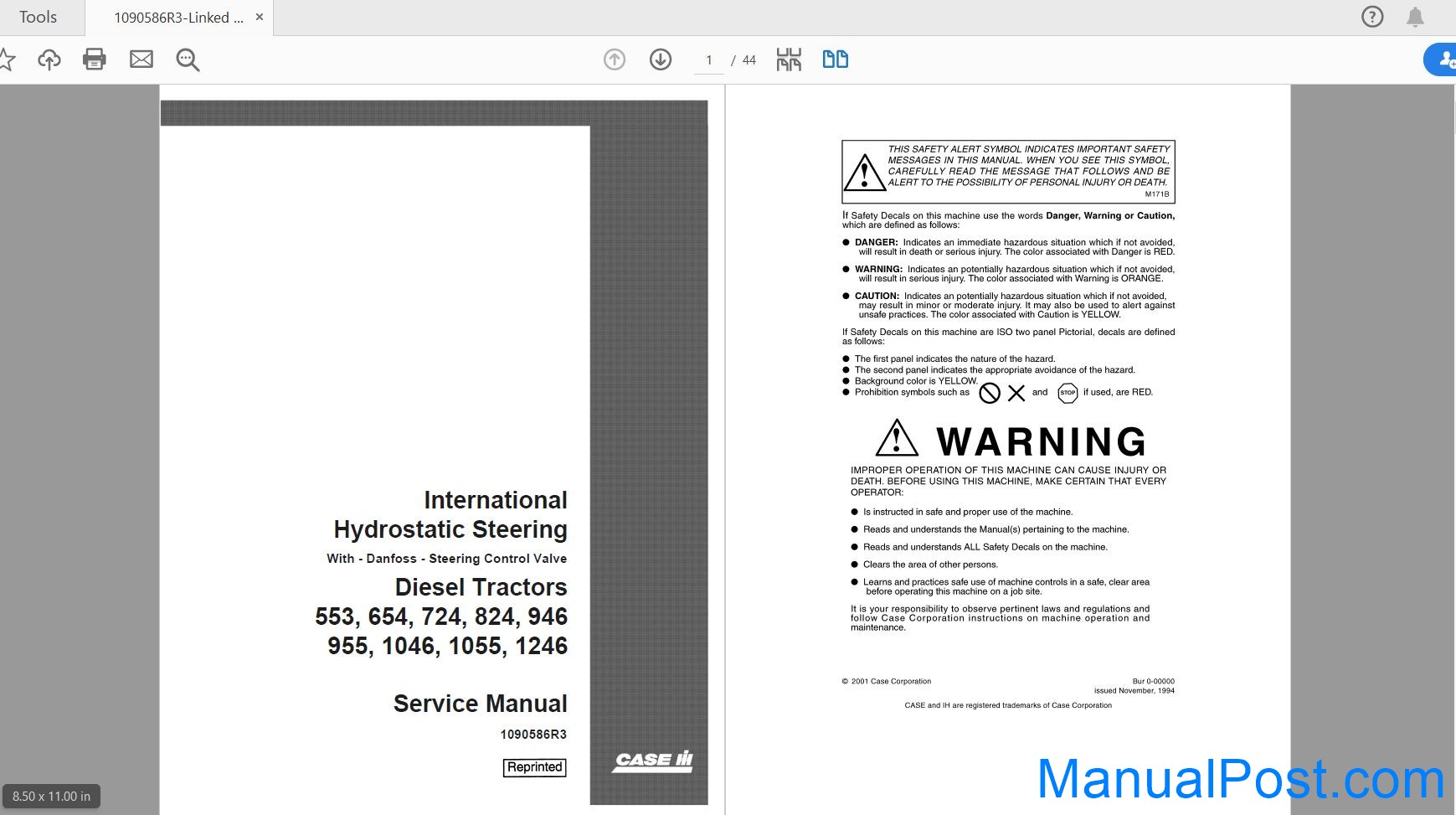This screenshot has width=1456, height=815.
Task: Click the 'DANGER:' definition bullet
Action: [x=1009, y=247]
